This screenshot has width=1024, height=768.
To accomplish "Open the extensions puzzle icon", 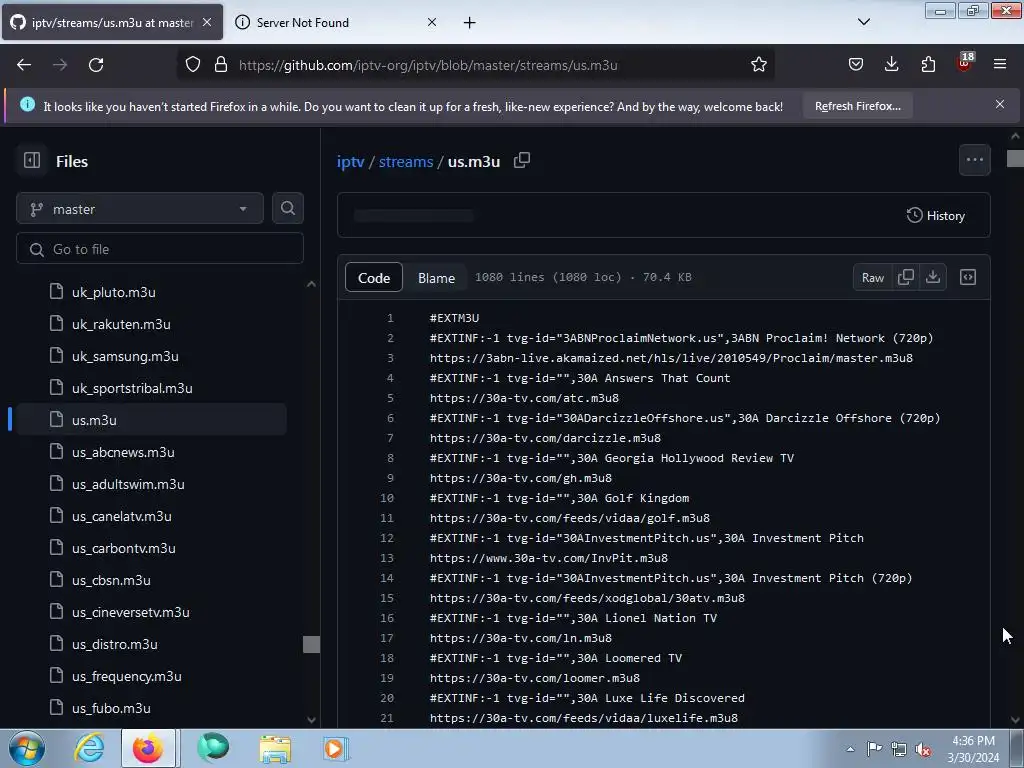I will 928,65.
